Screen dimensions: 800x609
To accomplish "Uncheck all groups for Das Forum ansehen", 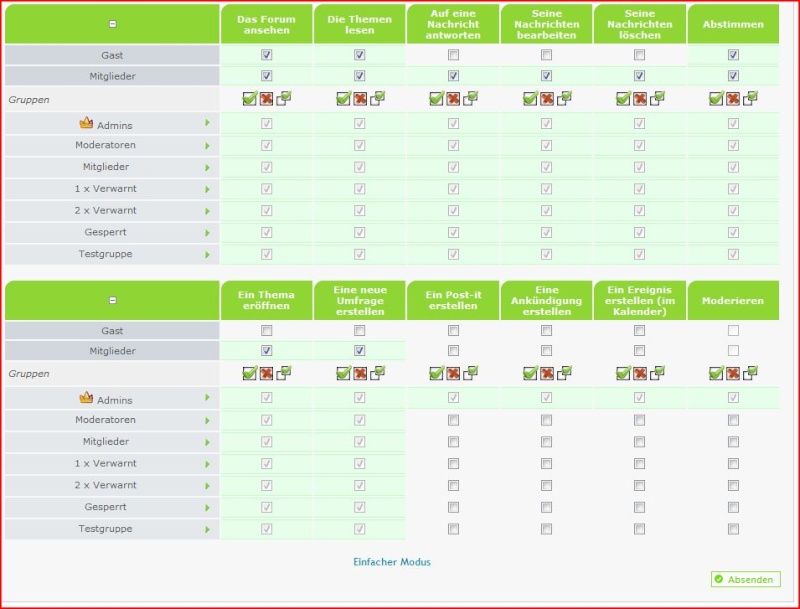I will (266, 98).
